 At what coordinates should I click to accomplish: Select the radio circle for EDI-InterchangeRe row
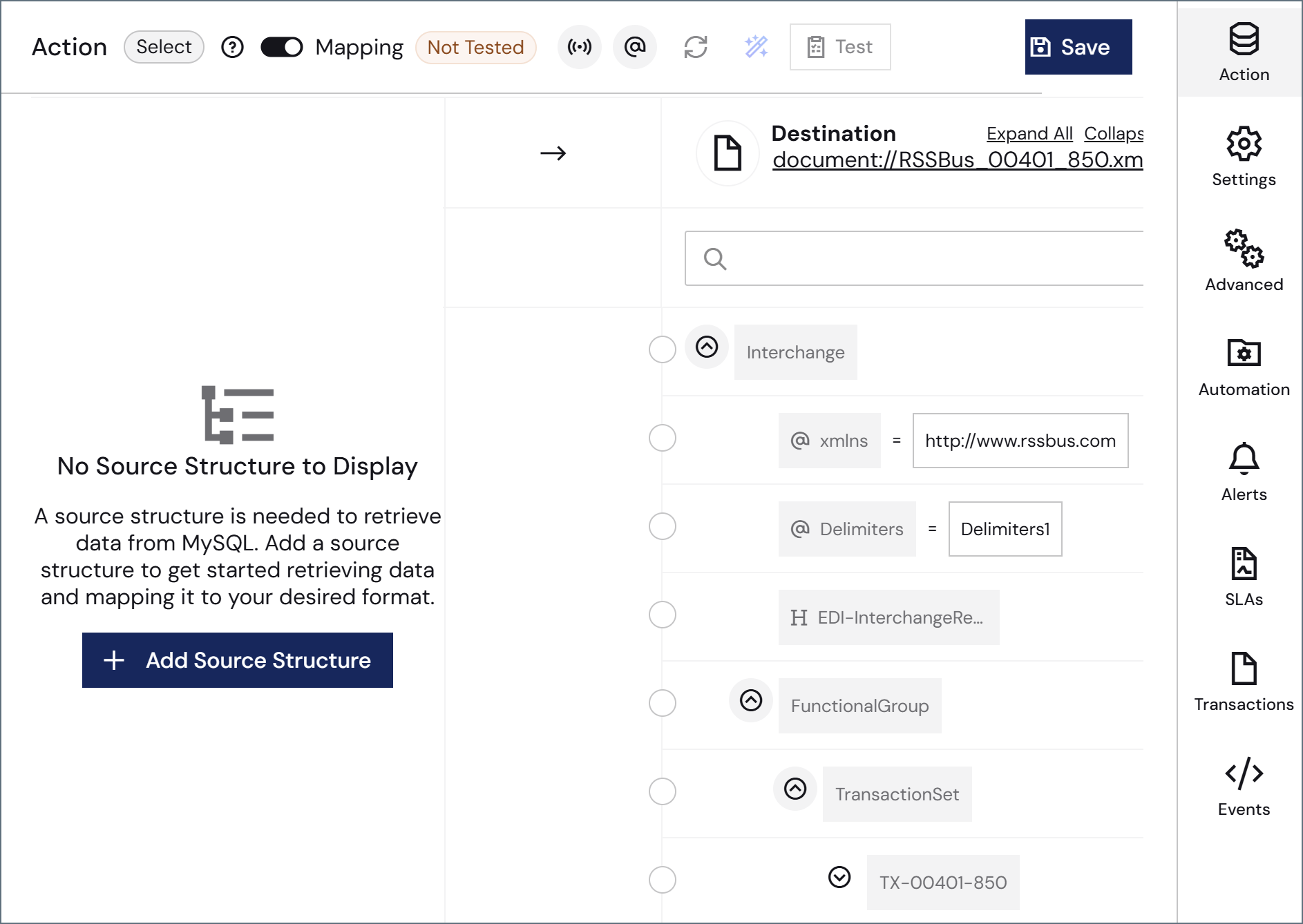pyautogui.click(x=663, y=615)
